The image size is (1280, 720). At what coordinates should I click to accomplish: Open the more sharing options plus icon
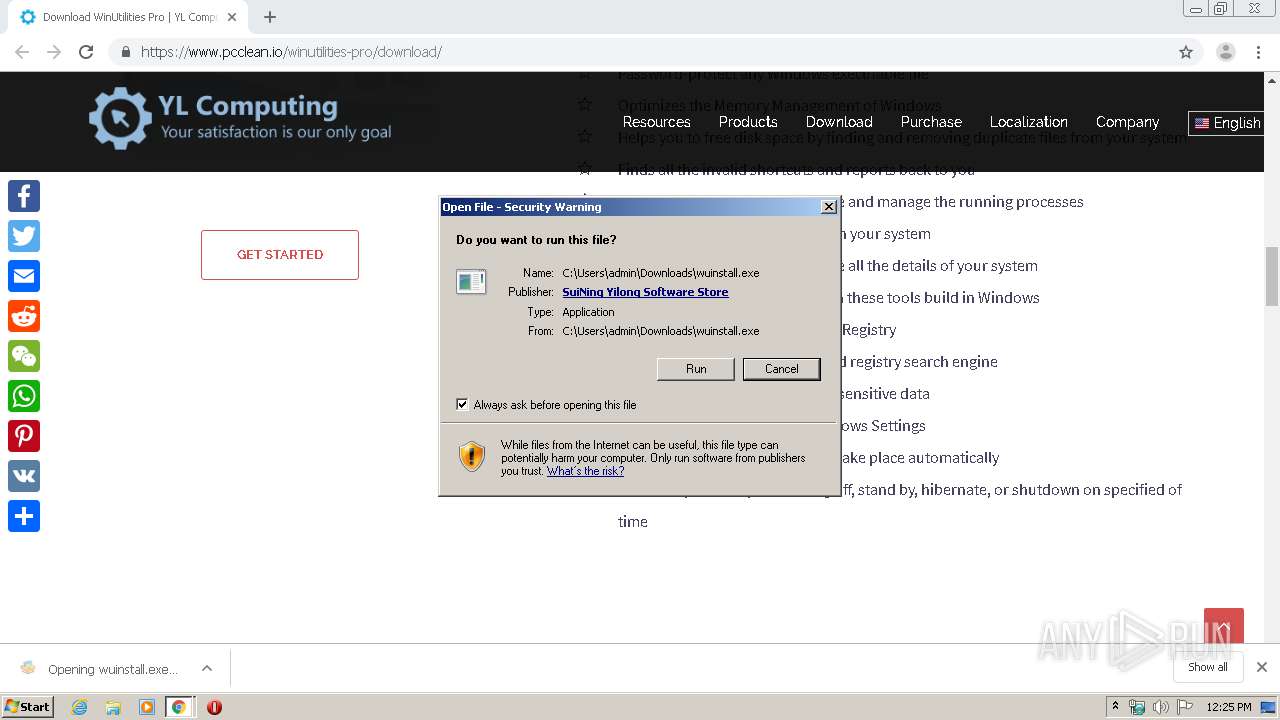(x=24, y=516)
